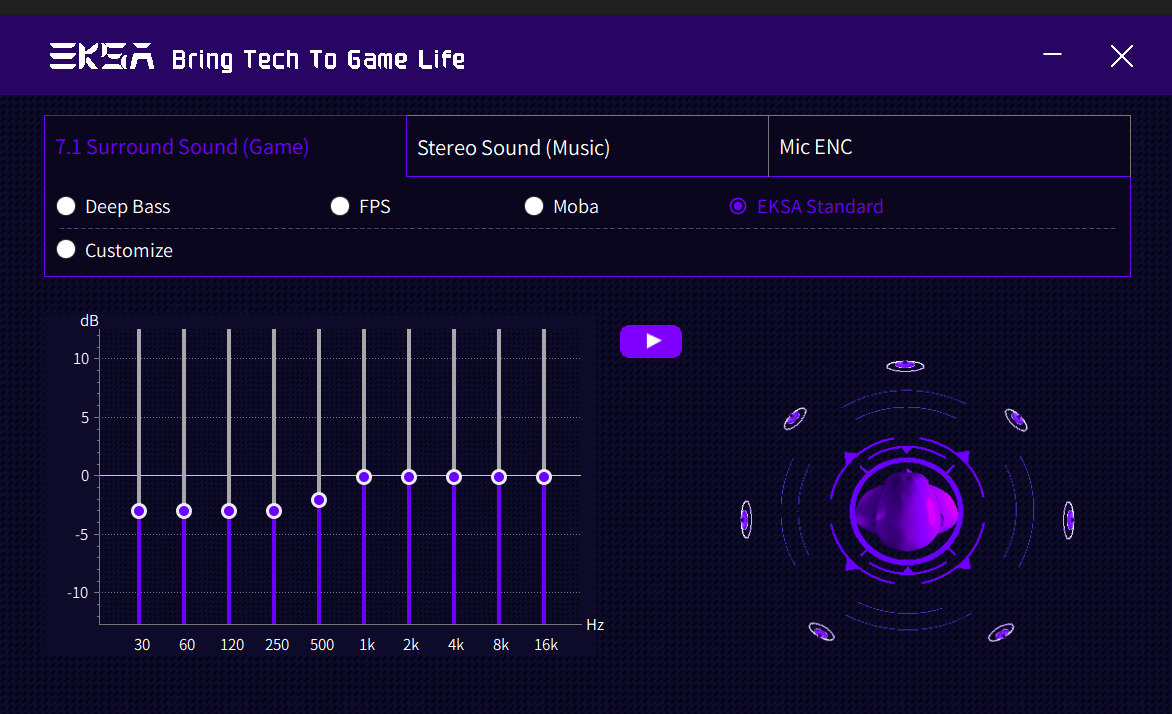Click the purple head model in center

coord(906,511)
